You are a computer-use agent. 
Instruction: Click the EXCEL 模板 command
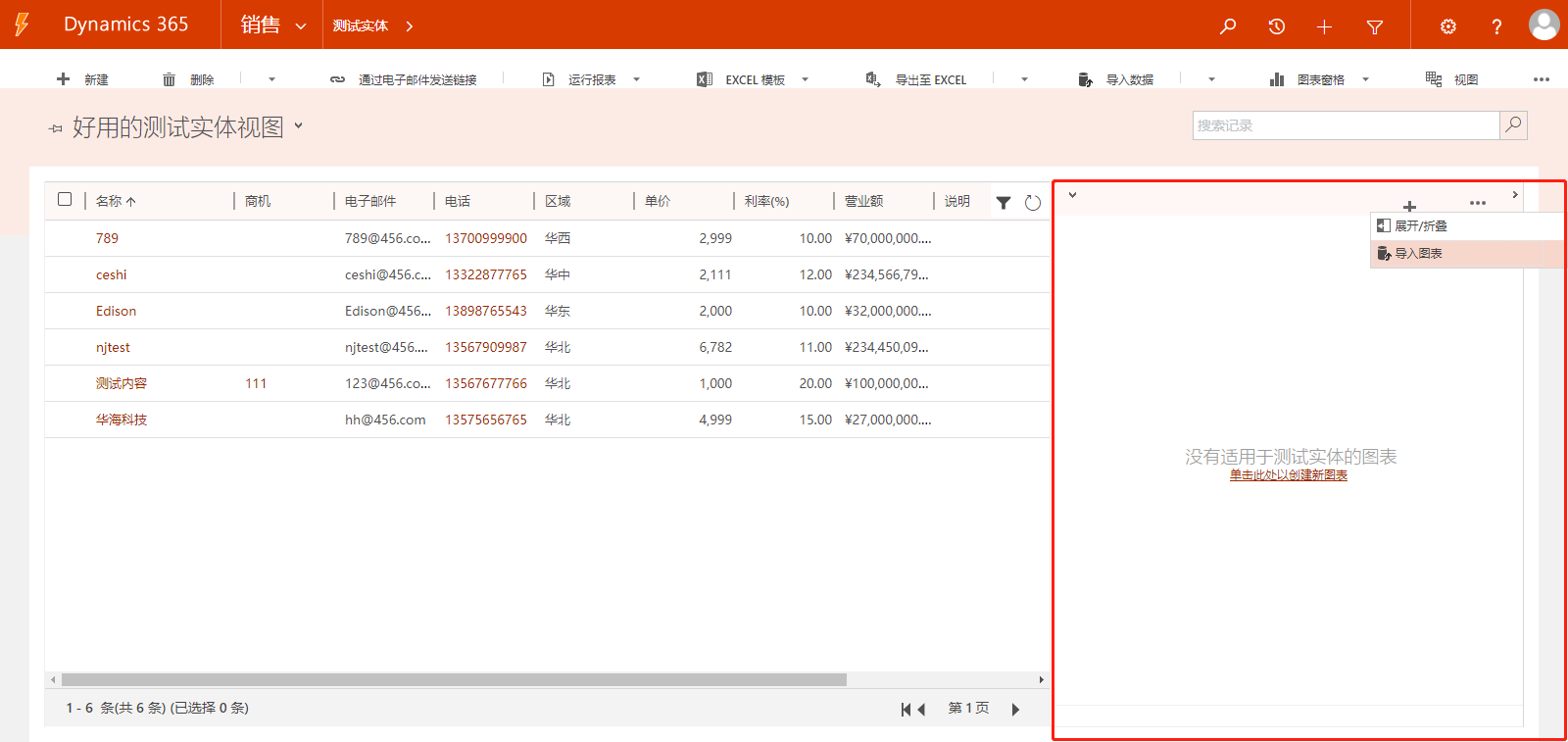click(741, 79)
